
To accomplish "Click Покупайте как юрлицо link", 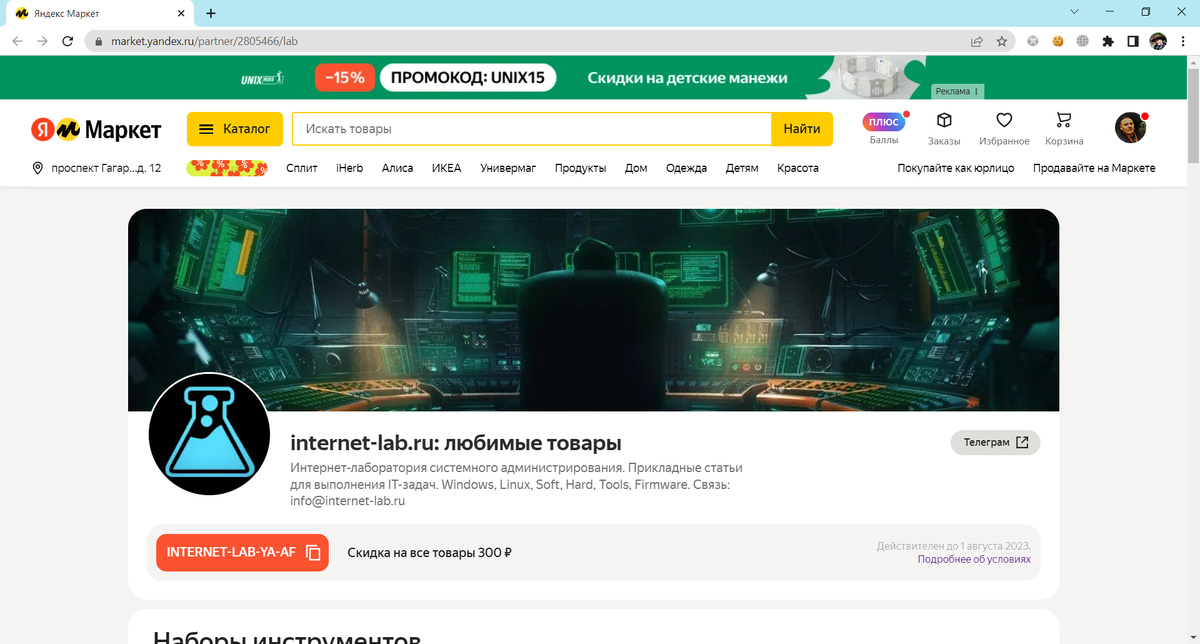I will [x=956, y=168].
